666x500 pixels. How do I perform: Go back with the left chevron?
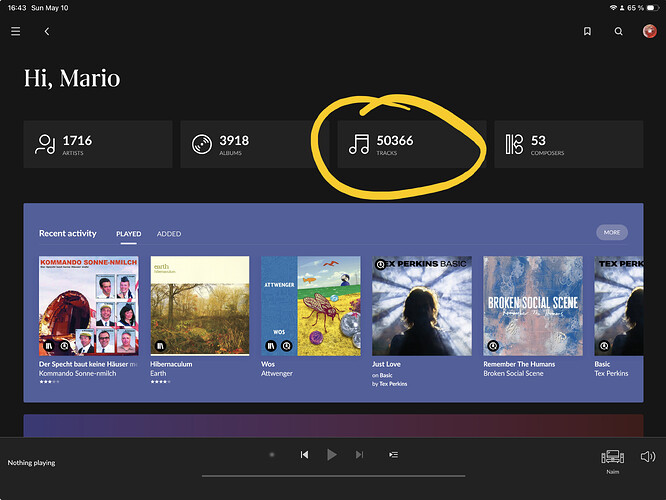(x=47, y=31)
